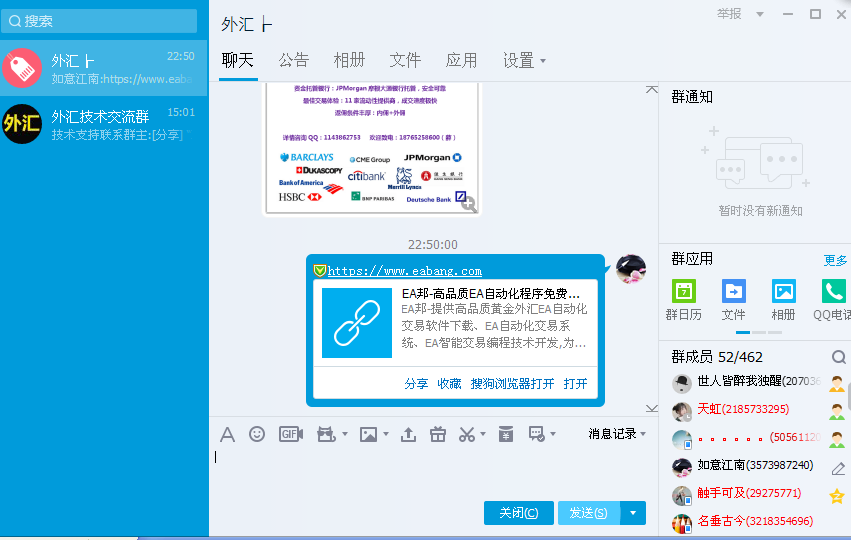The image size is (851, 540).
Task: Click 搜狗浏览器打开 on link card
Action: coord(512,384)
